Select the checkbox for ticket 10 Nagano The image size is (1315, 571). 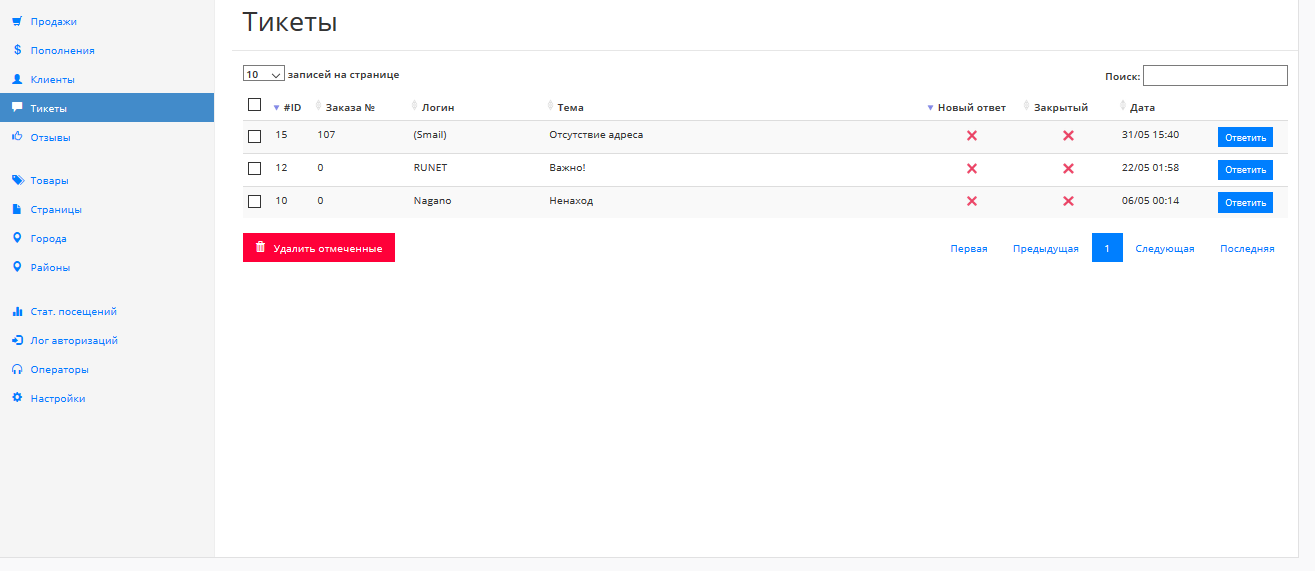coord(254,201)
